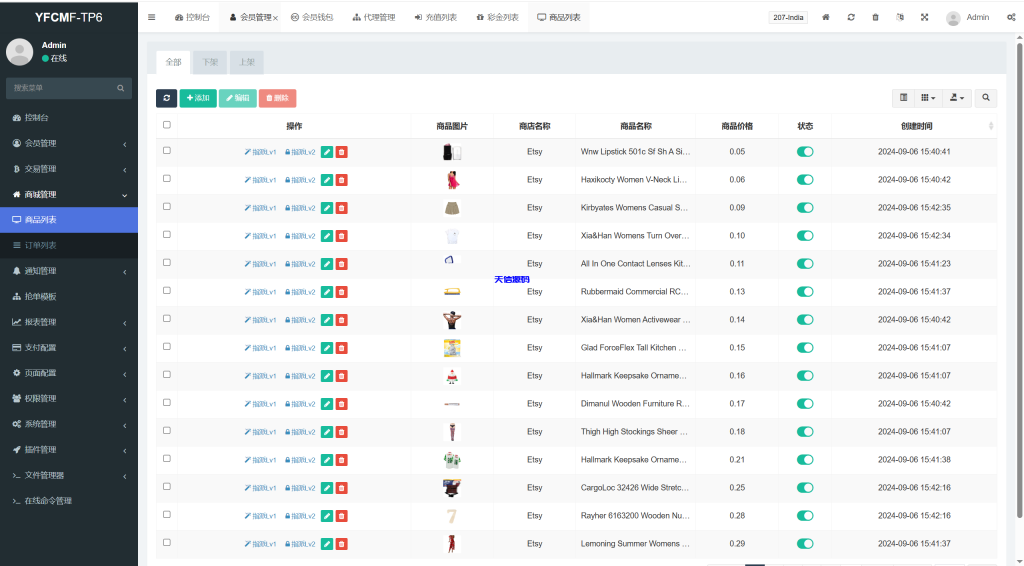The width and height of the screenshot is (1024, 566).
Task: Click Lv2 link in Haxikocty Women V-Neck row
Action: (x=300, y=180)
